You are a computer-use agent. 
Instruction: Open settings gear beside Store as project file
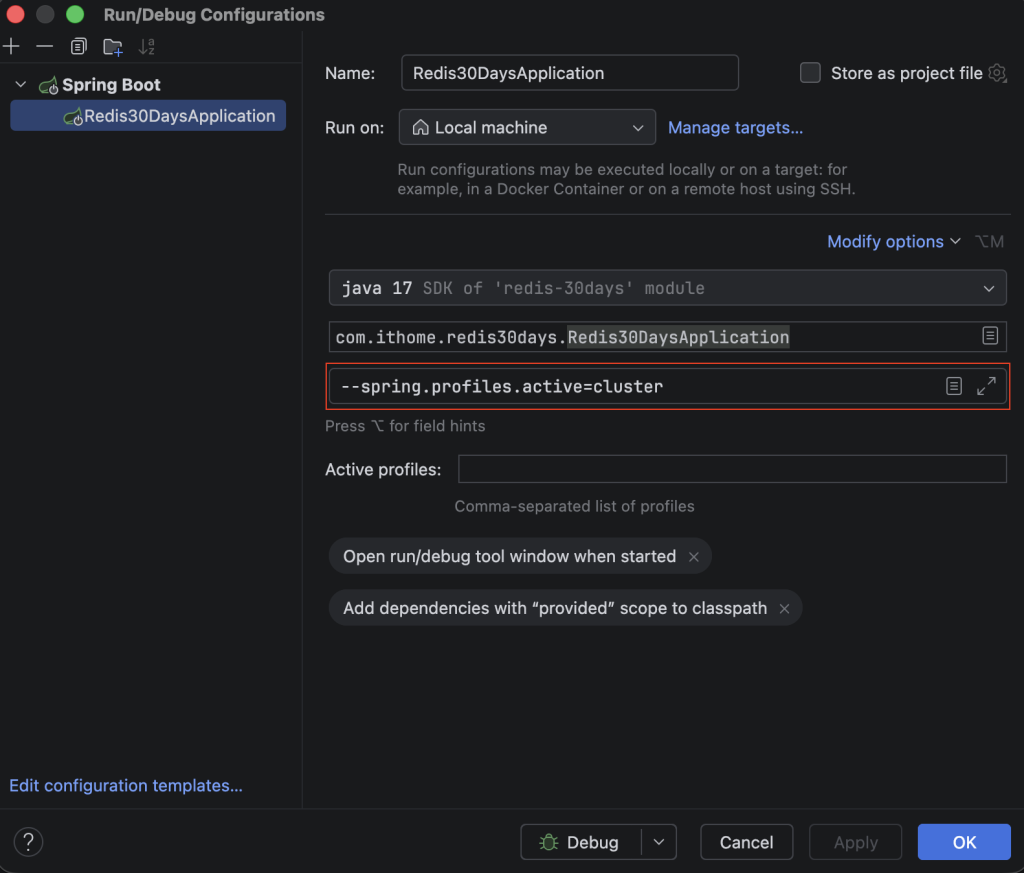[x=997, y=72]
